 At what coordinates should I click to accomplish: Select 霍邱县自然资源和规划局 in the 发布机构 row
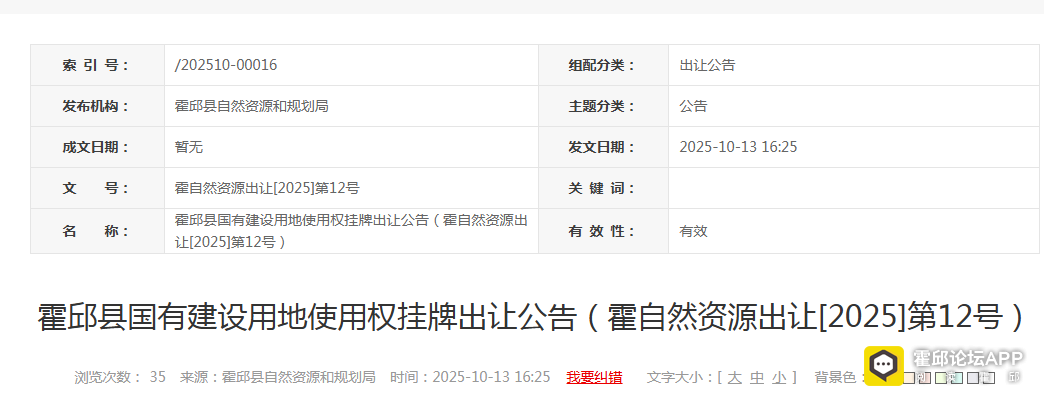(251, 106)
